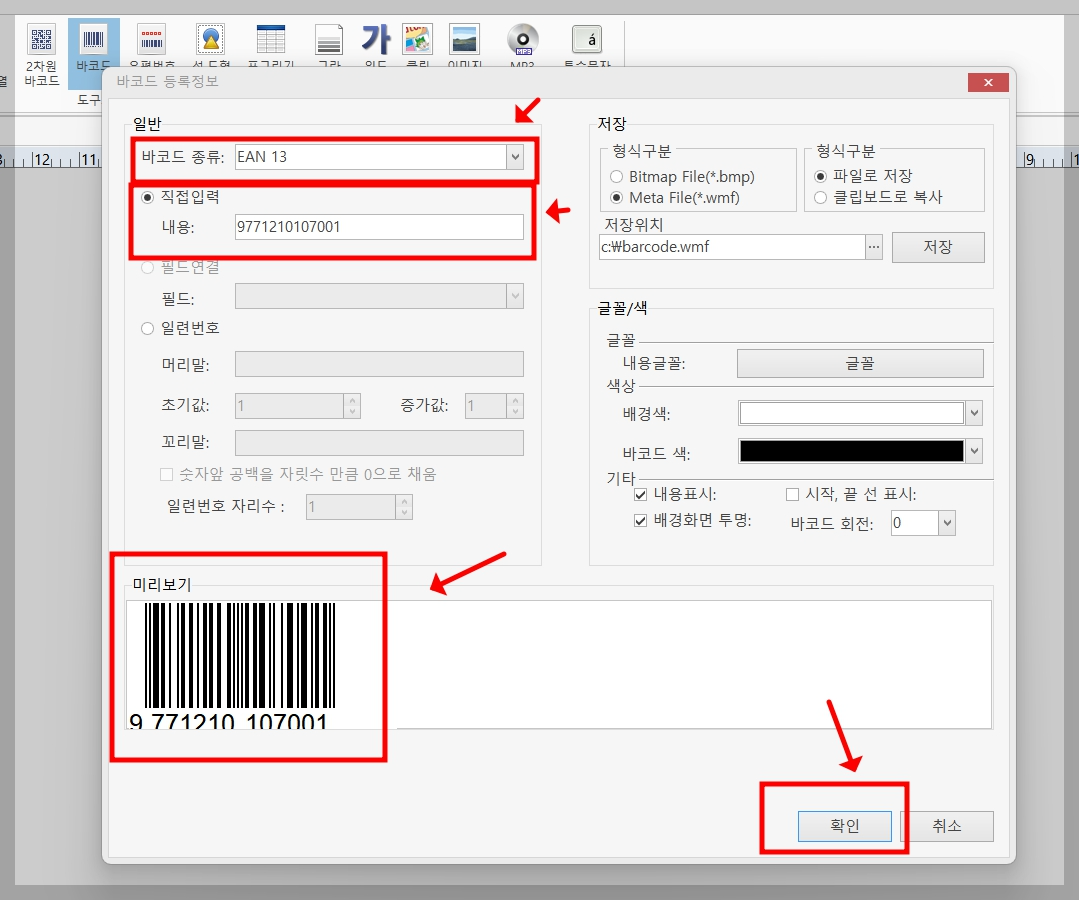Select the 직접입력 radio button

tap(147, 197)
